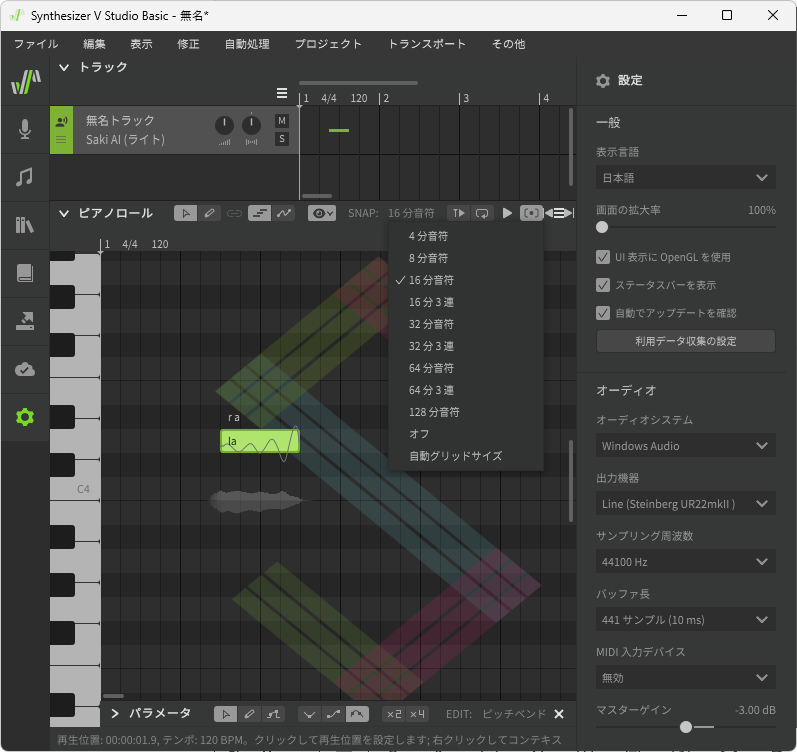
Task: Open the 自動処理 menu
Action: [x=247, y=44]
